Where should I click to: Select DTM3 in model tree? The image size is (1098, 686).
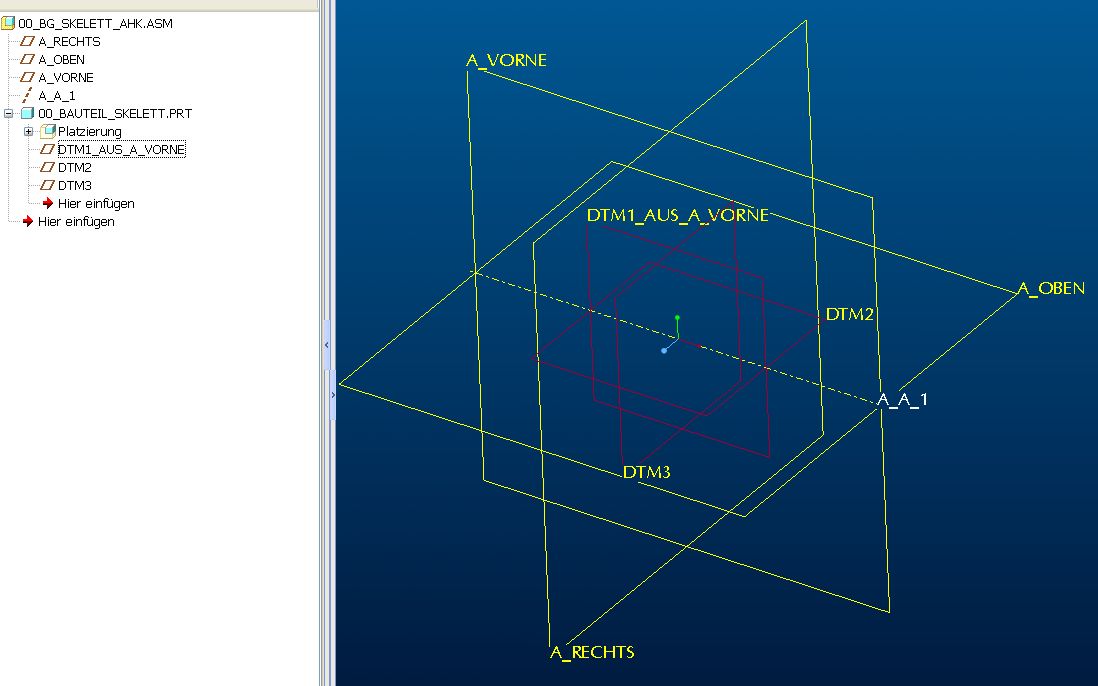75,186
